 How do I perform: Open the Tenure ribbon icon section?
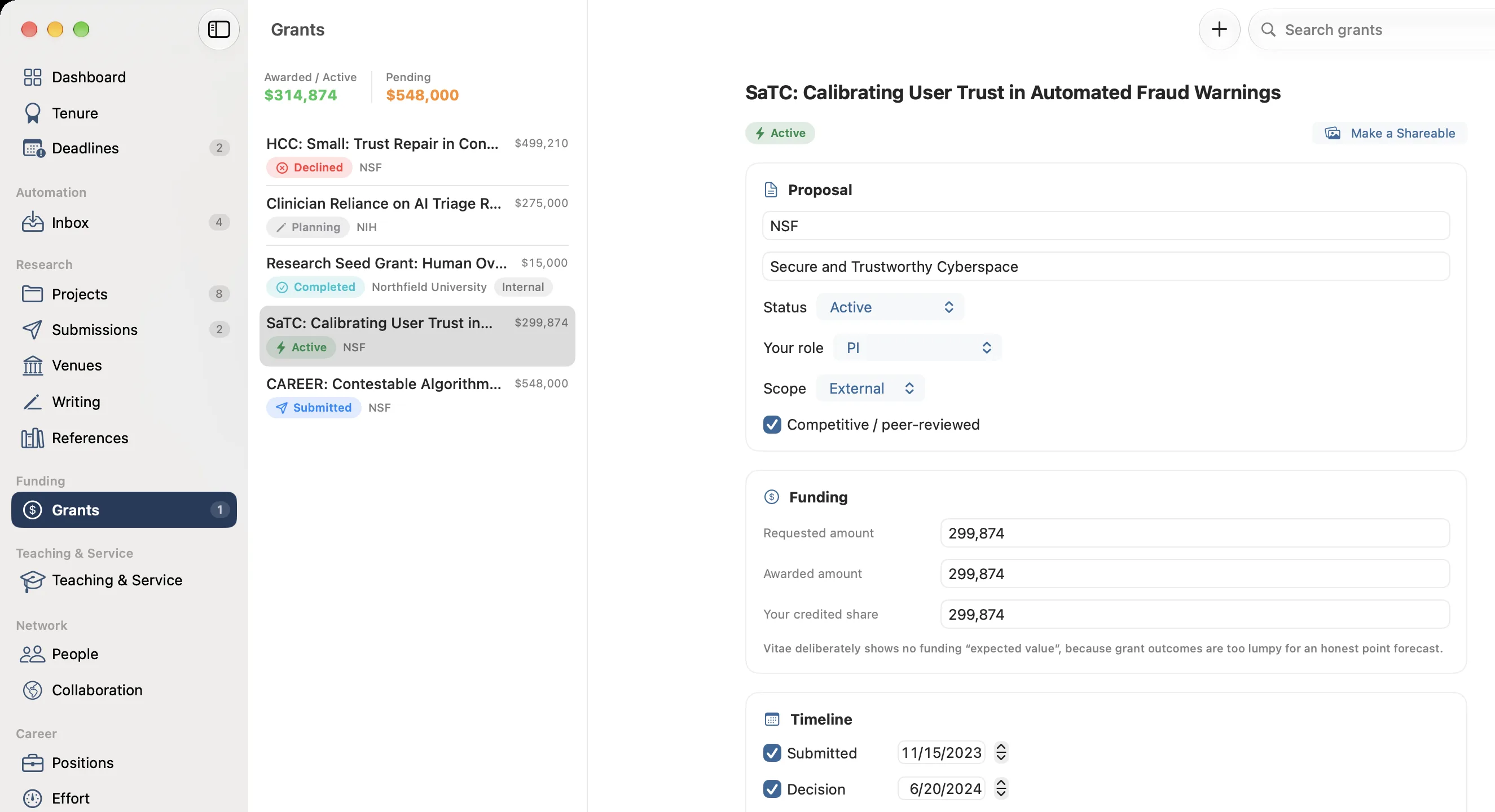(124, 113)
